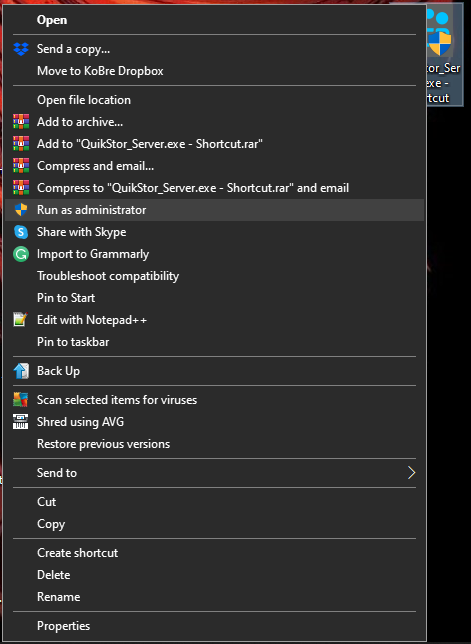Click the Notepad++ icon in the menu
Viewport: 471px width, 644px height.
click(x=21, y=320)
